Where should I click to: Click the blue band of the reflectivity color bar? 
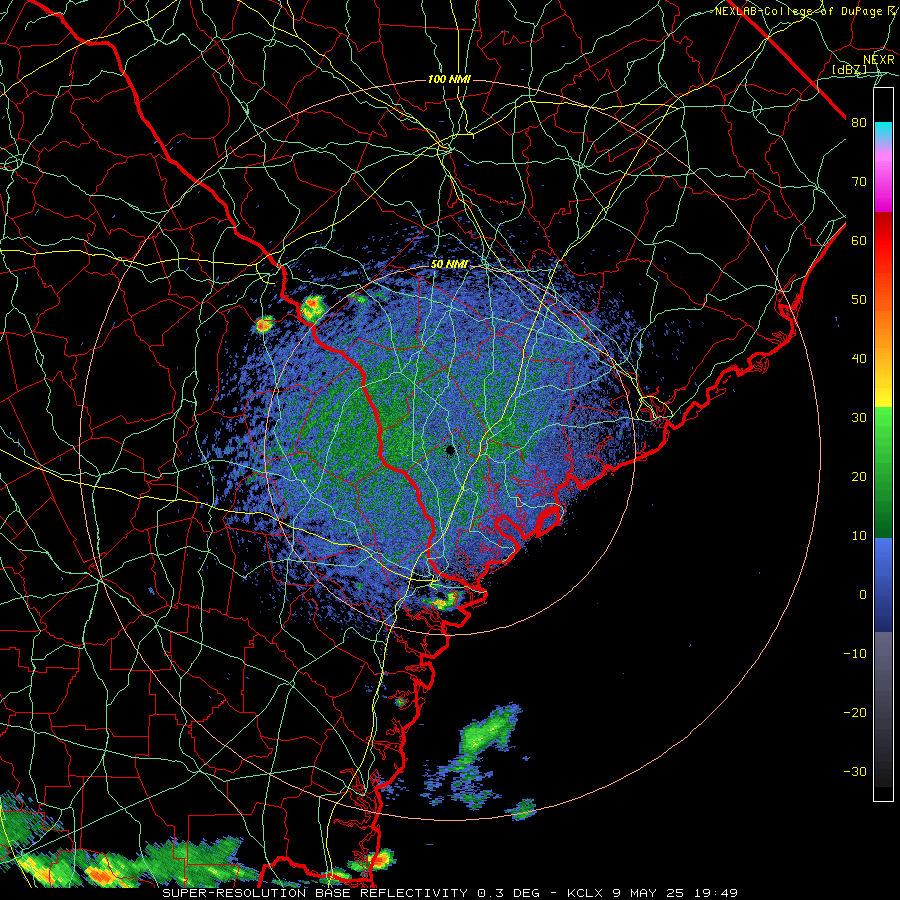pyautogui.click(x=883, y=585)
